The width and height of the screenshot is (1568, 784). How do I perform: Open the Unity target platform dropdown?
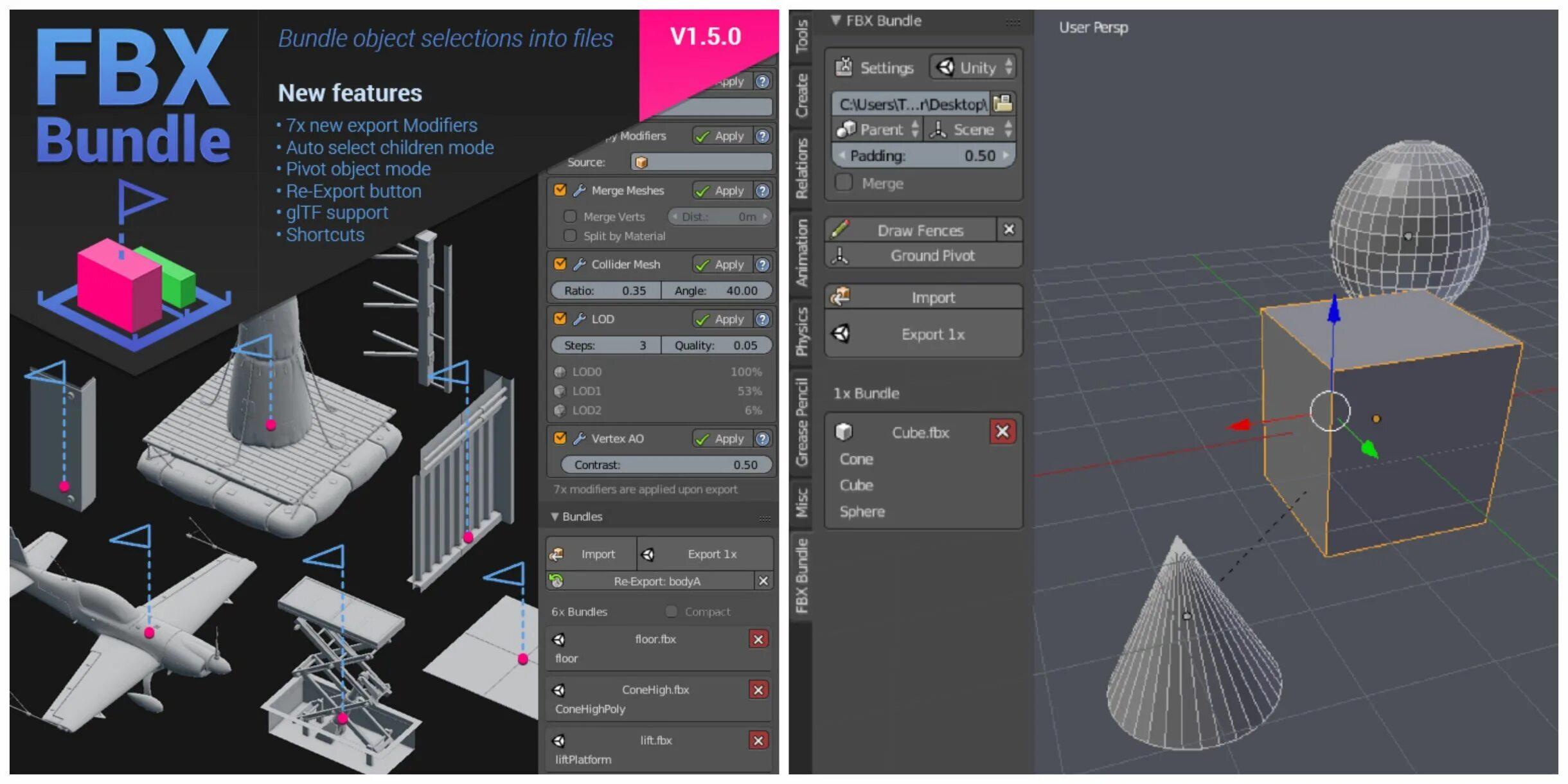[x=973, y=67]
